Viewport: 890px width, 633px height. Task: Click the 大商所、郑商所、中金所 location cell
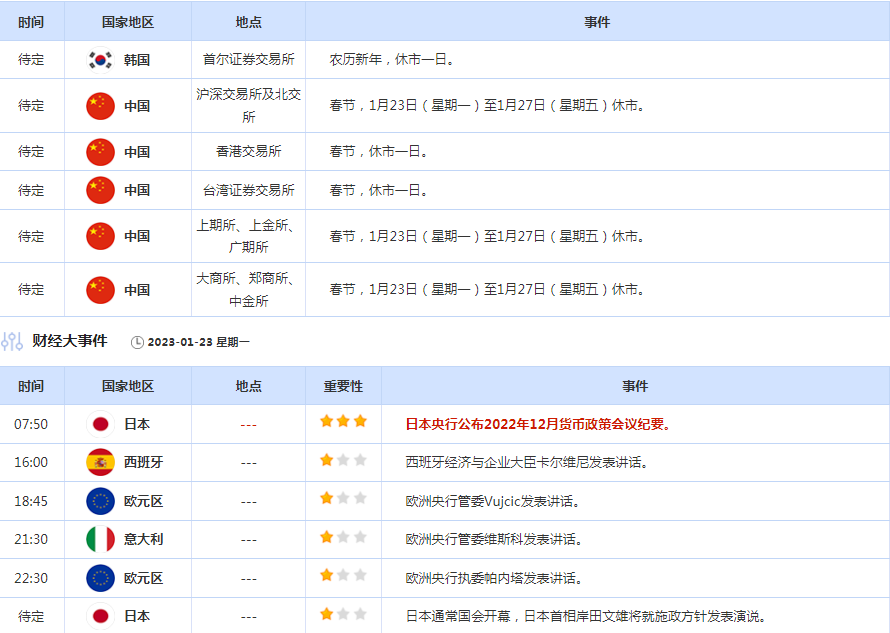tap(248, 290)
